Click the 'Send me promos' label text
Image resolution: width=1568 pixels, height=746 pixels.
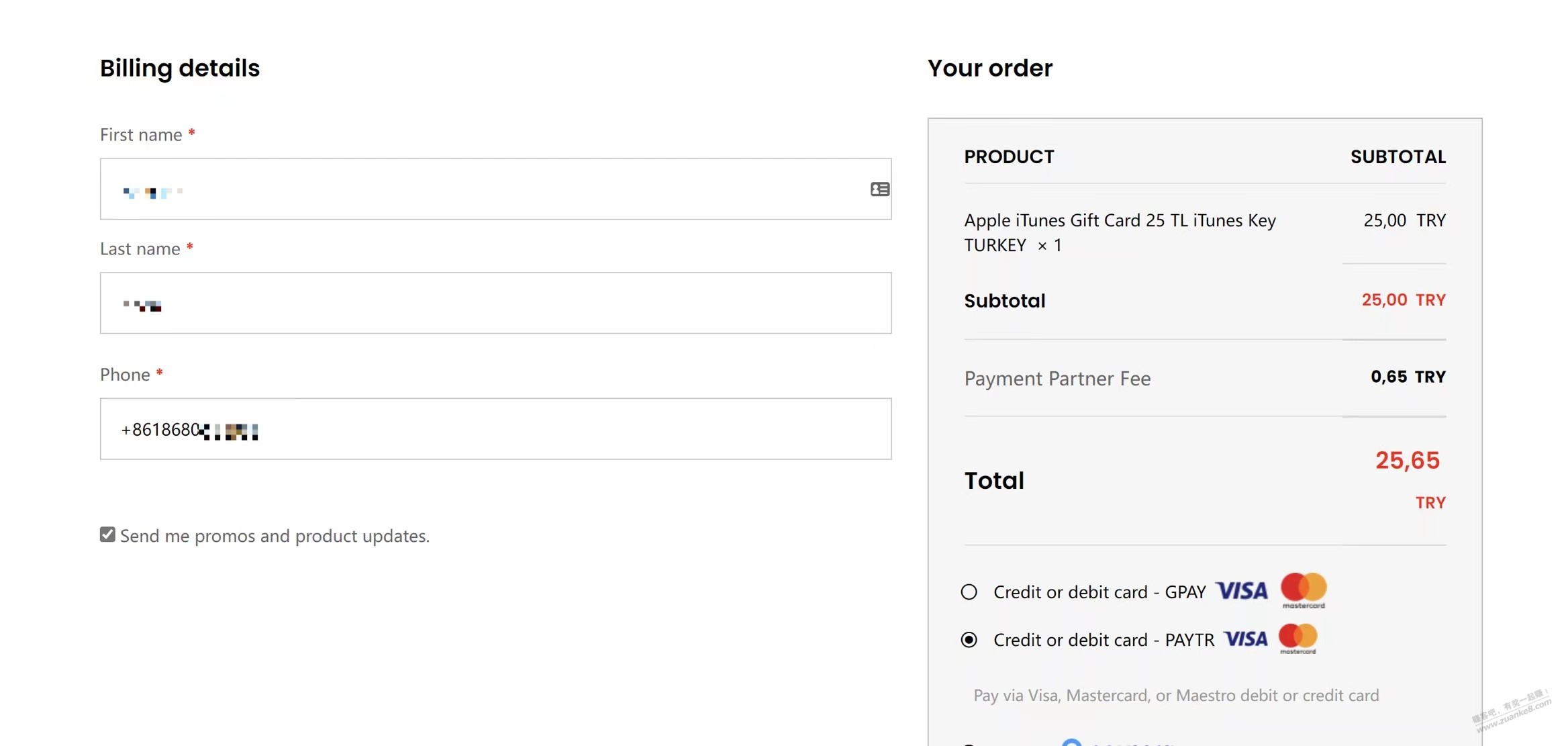275,536
